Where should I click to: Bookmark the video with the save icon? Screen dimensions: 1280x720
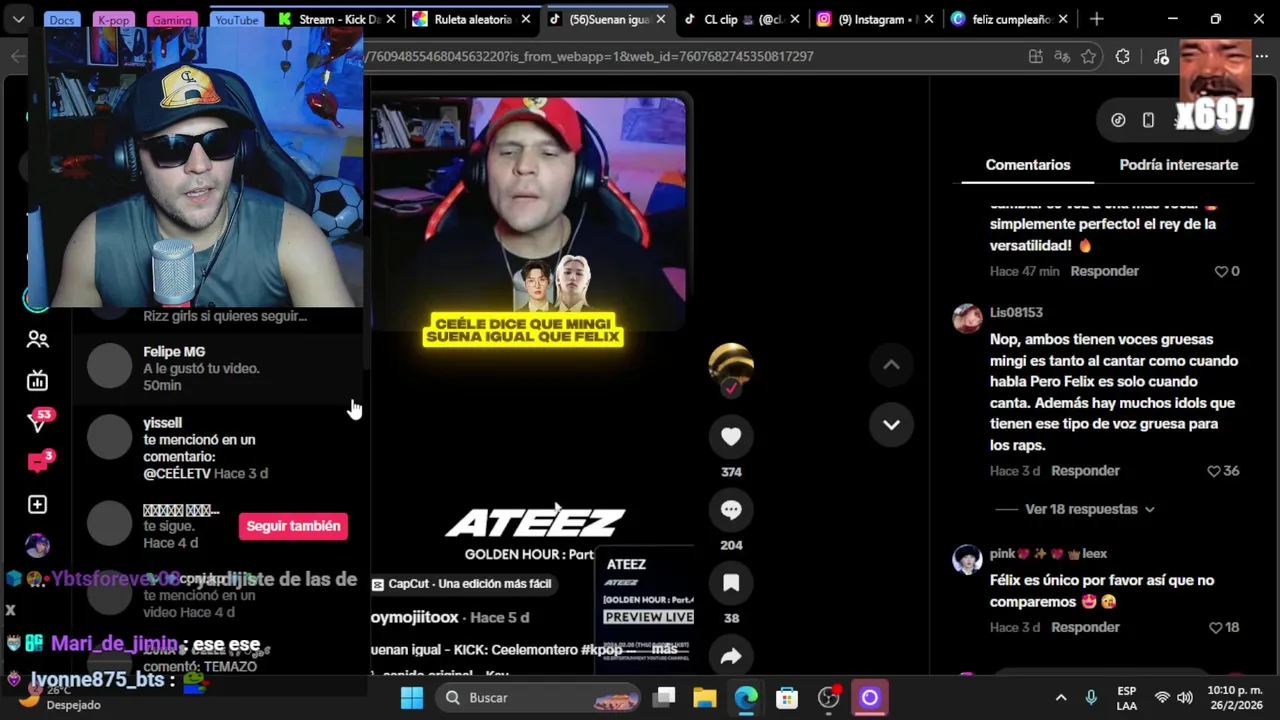pyautogui.click(x=731, y=583)
